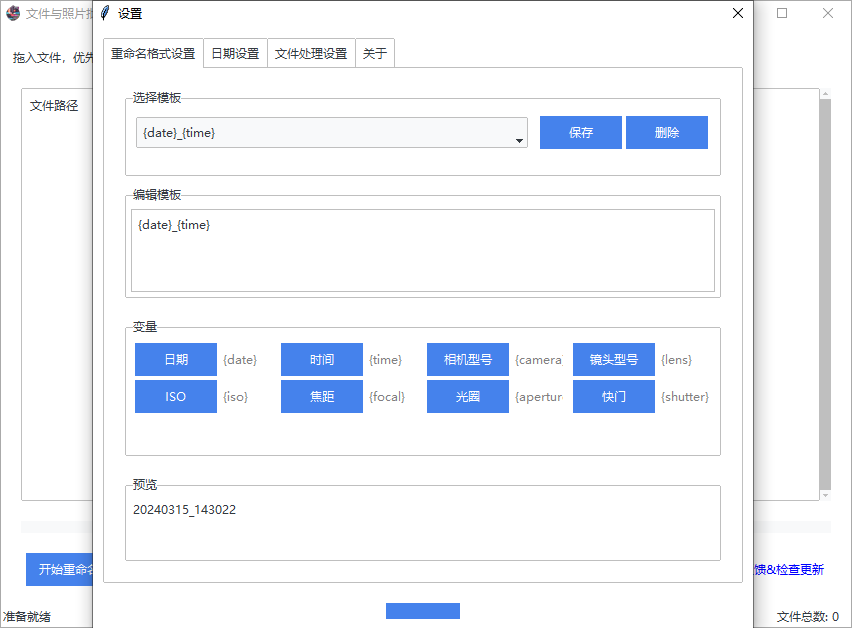Image resolution: width=852 pixels, height=628 pixels.
Task: Insert the 光圈 aperture variable
Action: coord(467,396)
